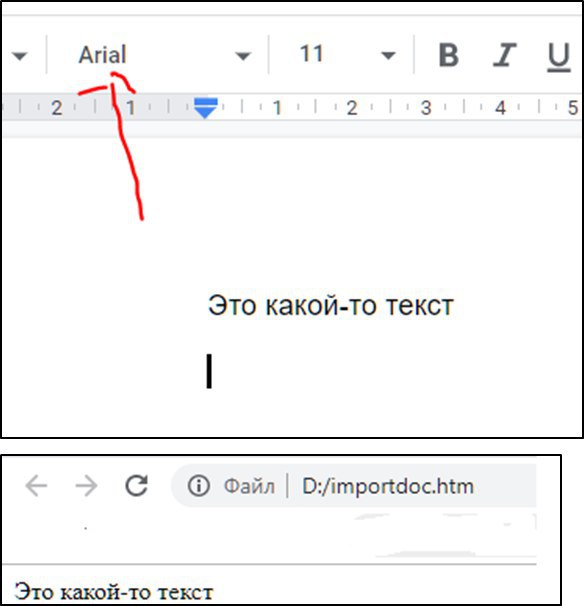Image resolution: width=584 pixels, height=606 pixels.
Task: Click the text 'Это какой-то текст' in the browser page
Action: coord(114,592)
